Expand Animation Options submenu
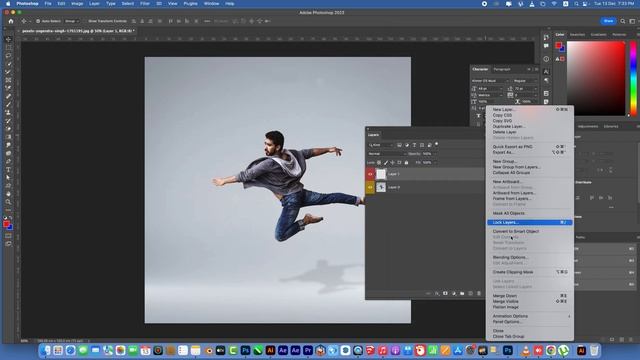The height and width of the screenshot is (360, 640). 530,316
